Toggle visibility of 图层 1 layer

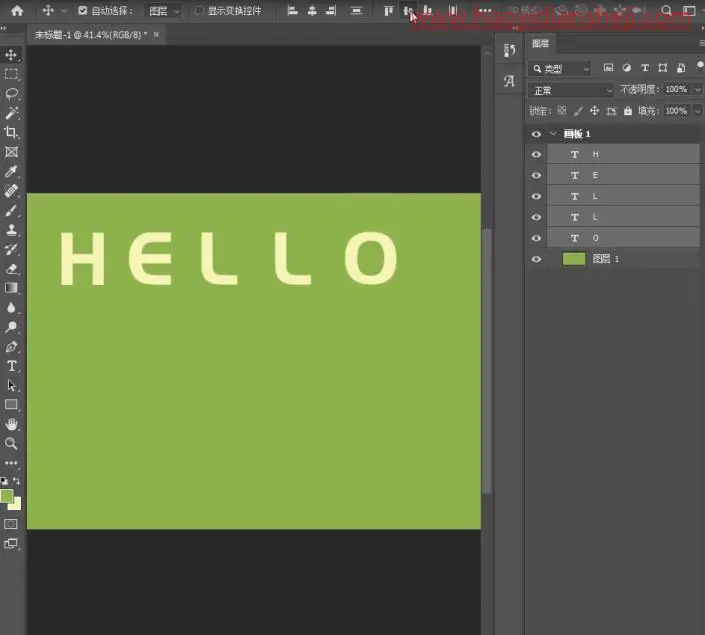click(x=536, y=259)
